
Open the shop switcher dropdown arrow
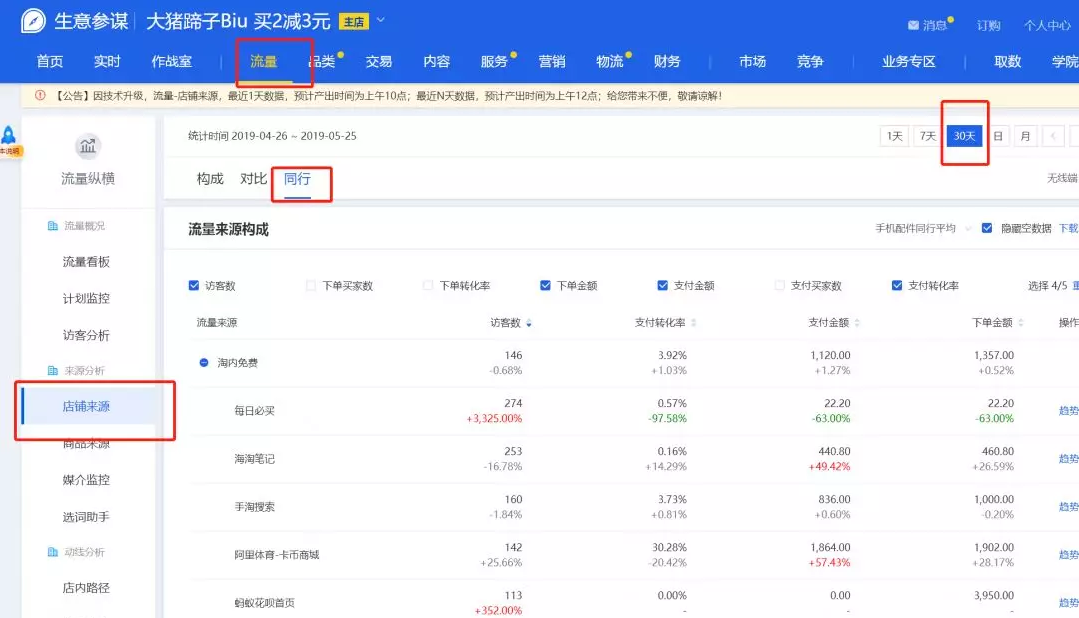[x=381, y=20]
